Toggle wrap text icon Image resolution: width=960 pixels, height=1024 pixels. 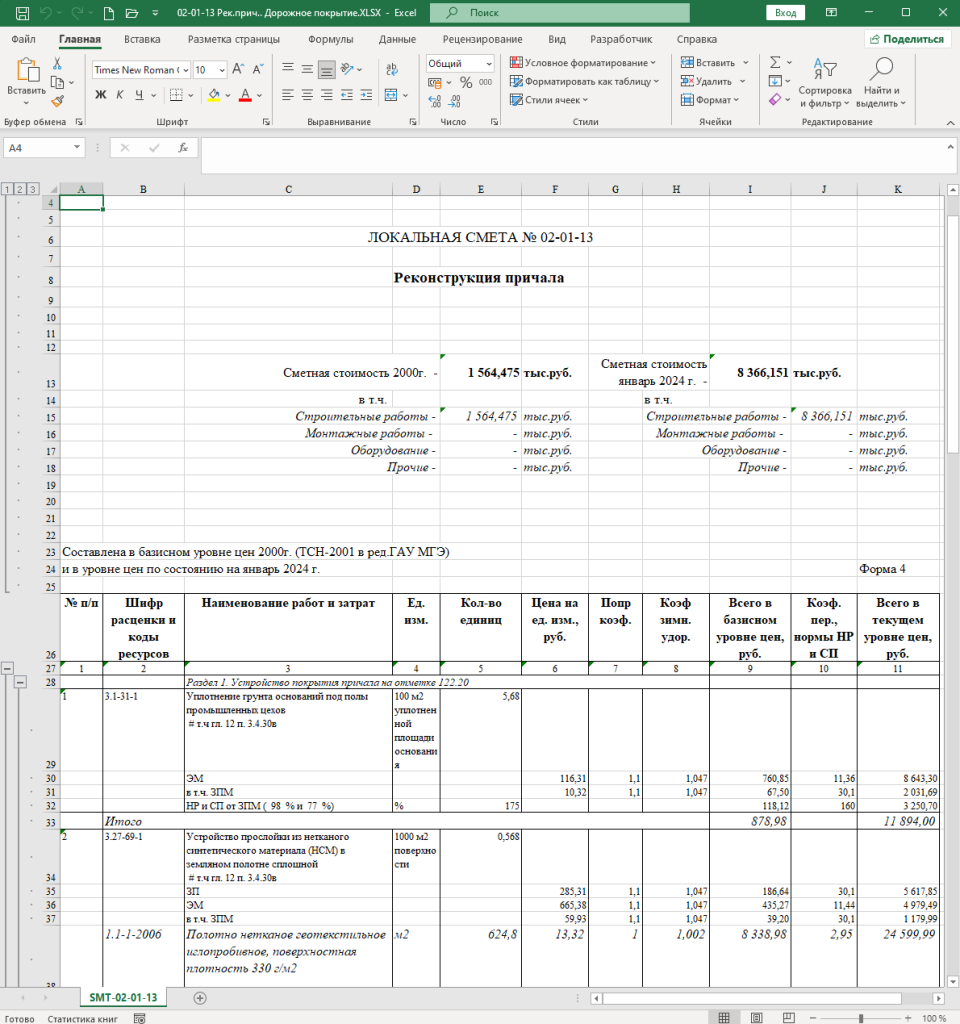(x=392, y=69)
